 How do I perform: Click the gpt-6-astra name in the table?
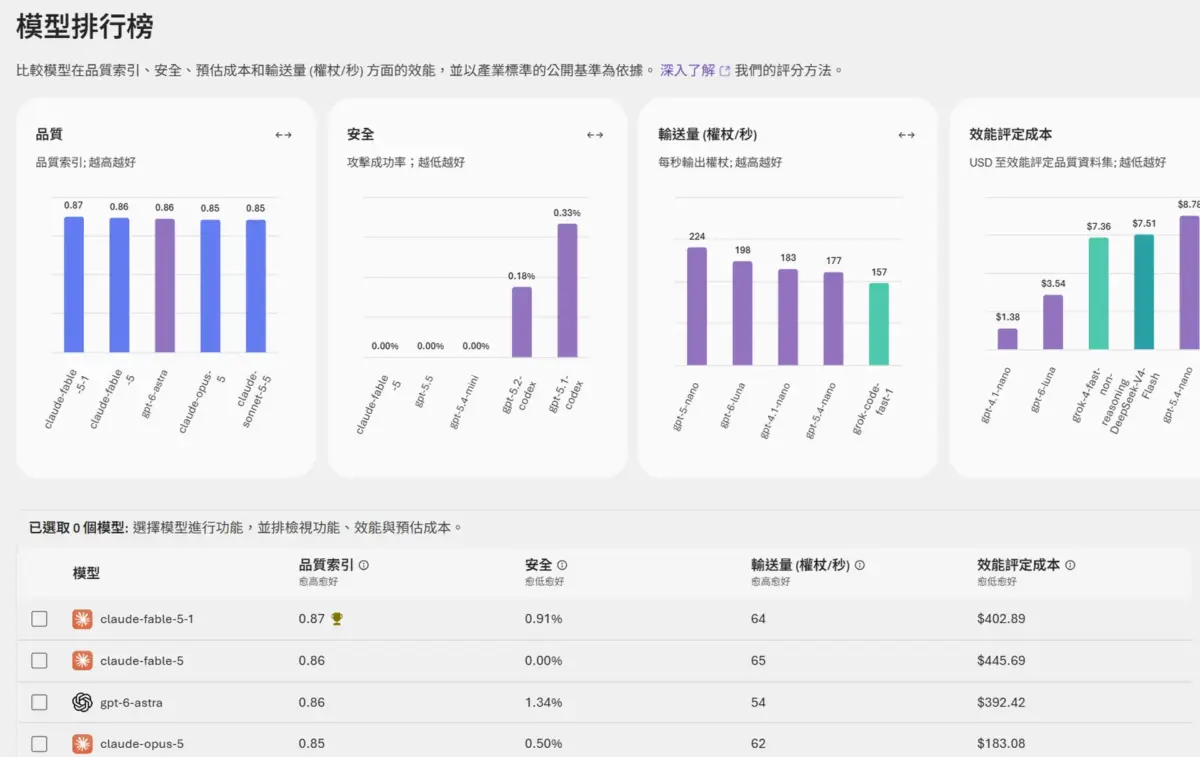tap(131, 703)
